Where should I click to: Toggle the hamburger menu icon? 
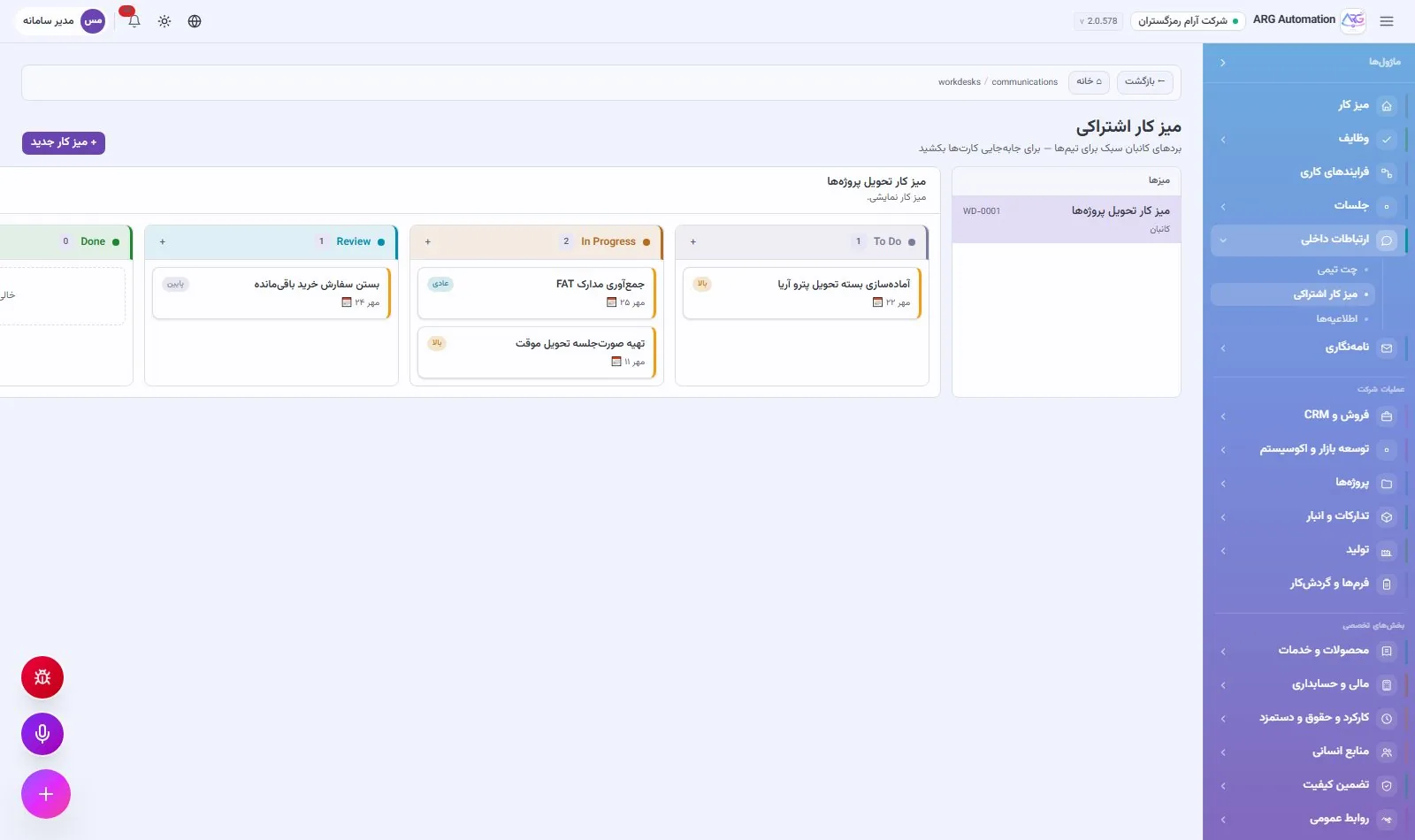[x=1387, y=21]
